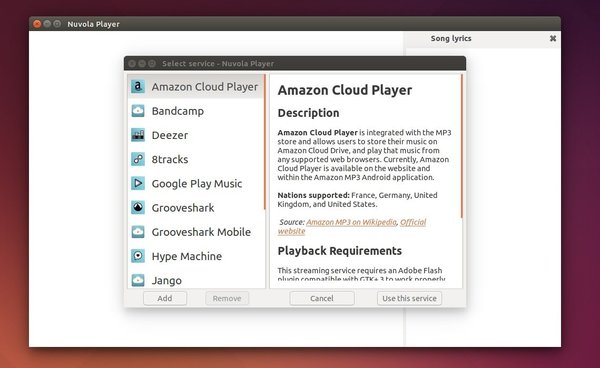Click the Nations supported text

coord(313,195)
